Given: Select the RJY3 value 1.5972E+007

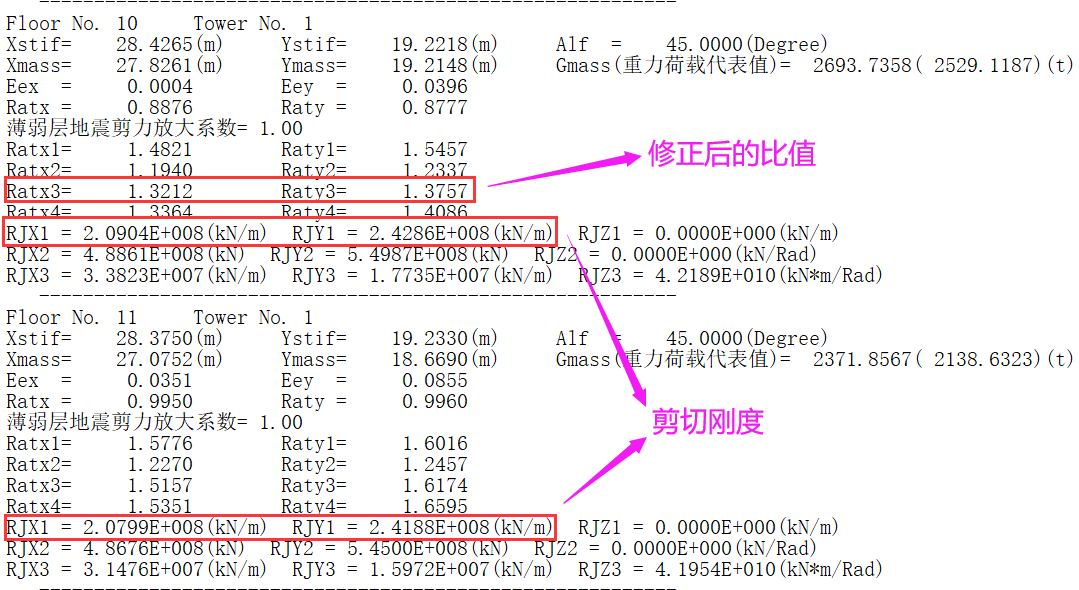Looking at the screenshot, I should [429, 569].
